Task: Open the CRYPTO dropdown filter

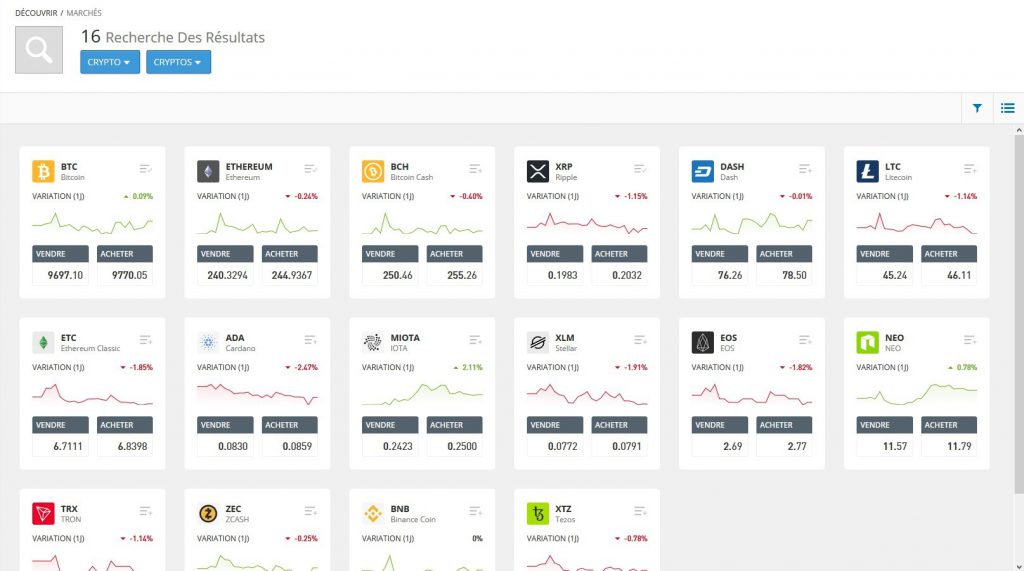Action: [110, 62]
